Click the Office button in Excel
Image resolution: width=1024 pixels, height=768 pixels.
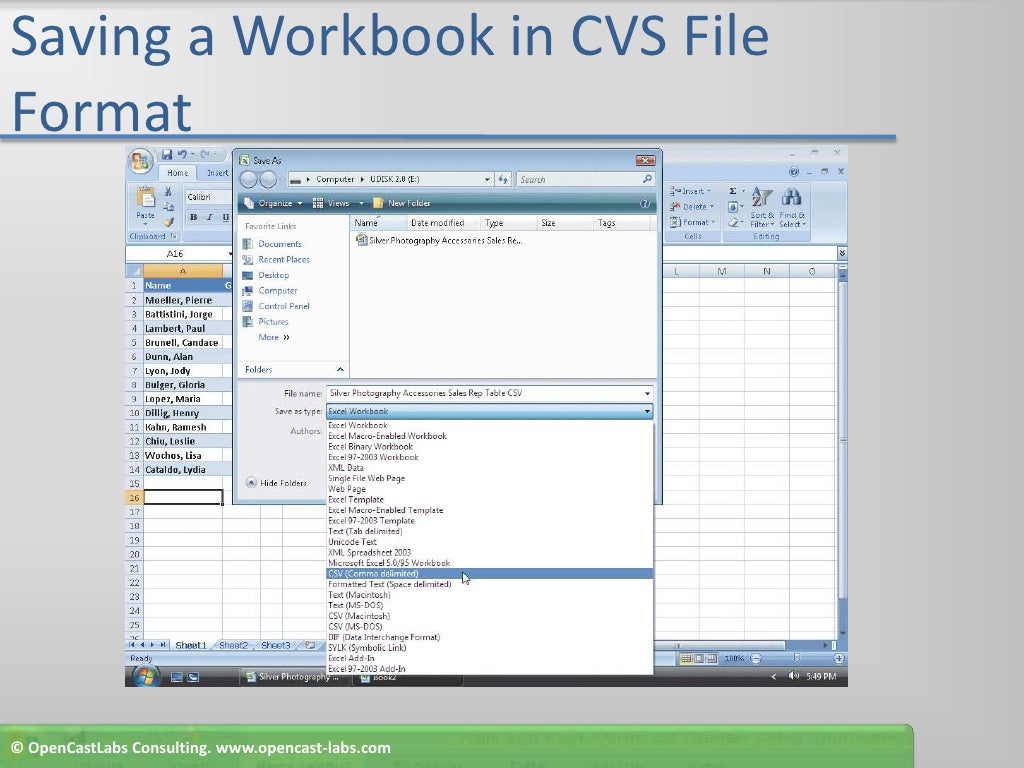point(140,161)
